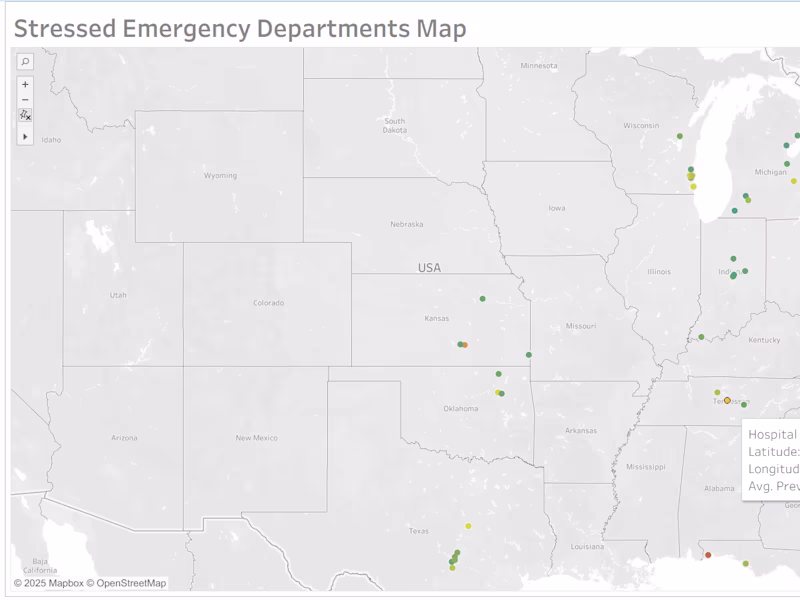Select the red hospital mark near Alabama coast

708,555
